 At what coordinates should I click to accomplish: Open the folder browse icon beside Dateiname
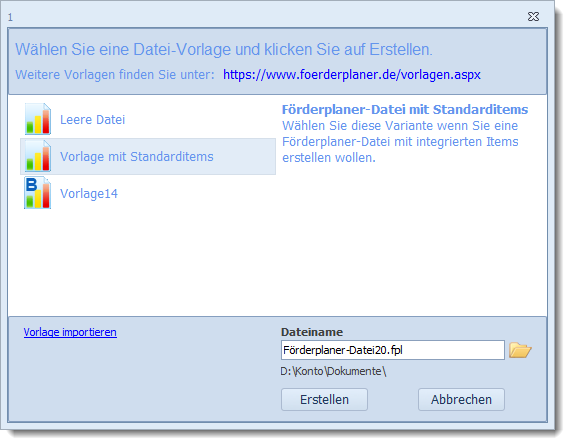(520, 350)
